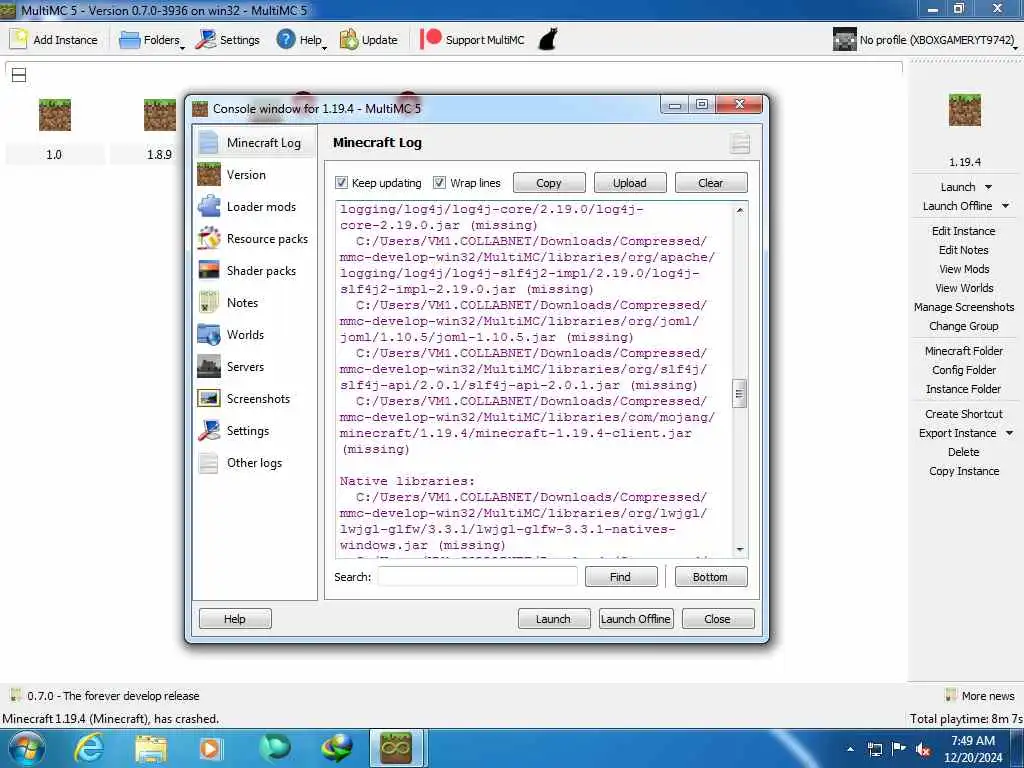Click Delete in the right panel
The image size is (1024, 768).
coord(963,451)
